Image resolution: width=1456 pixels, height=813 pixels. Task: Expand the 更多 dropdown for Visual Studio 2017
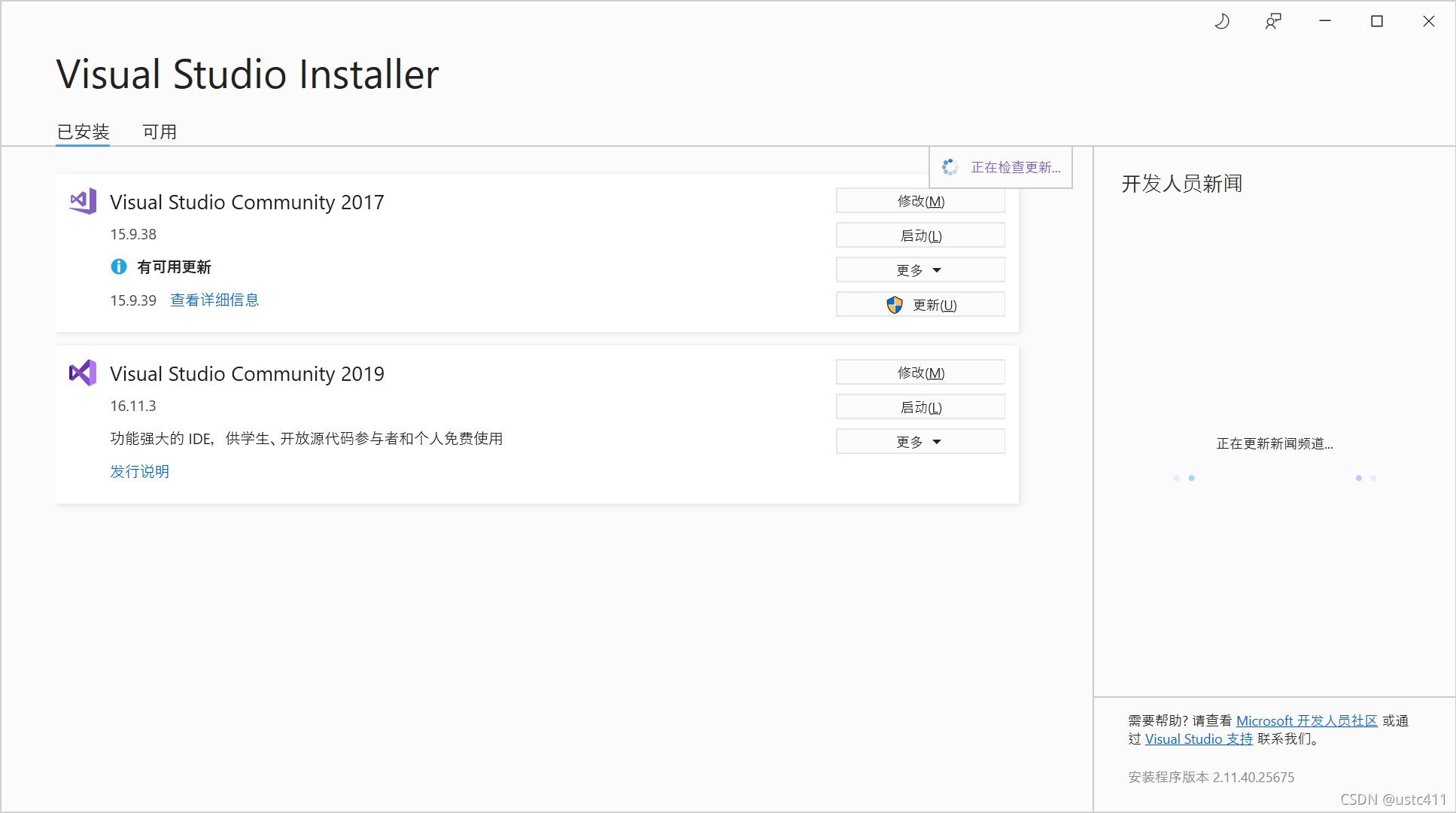(920, 270)
